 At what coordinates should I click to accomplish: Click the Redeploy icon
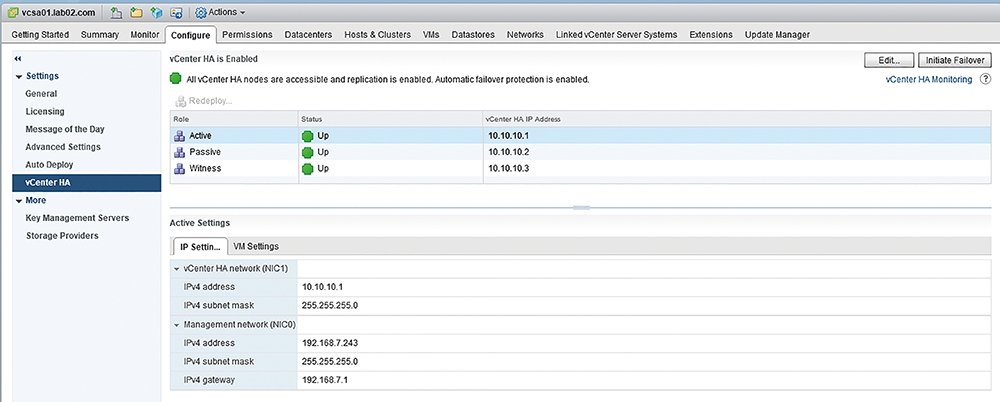(x=180, y=101)
